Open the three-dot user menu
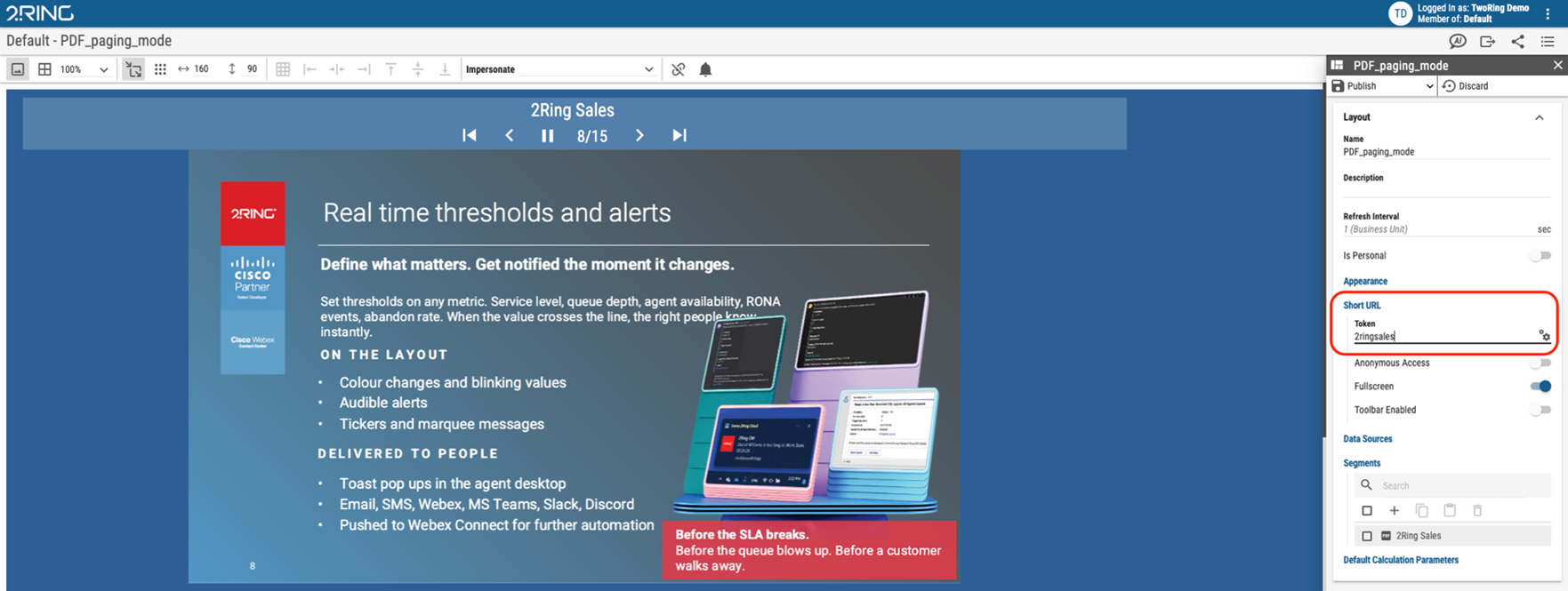Screen dimensions: 1568x591 [x=1548, y=13]
